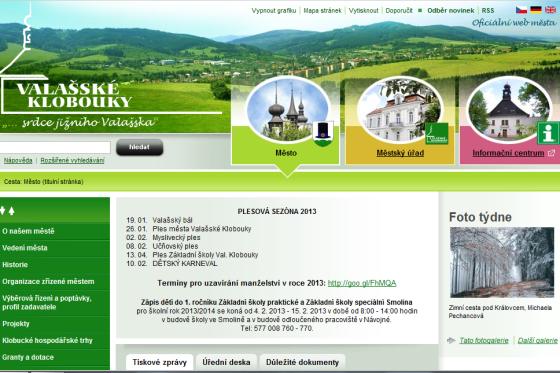The height and width of the screenshot is (373, 560).
Task: Select the Důležité dokumenty tab
Action: (x=302, y=362)
